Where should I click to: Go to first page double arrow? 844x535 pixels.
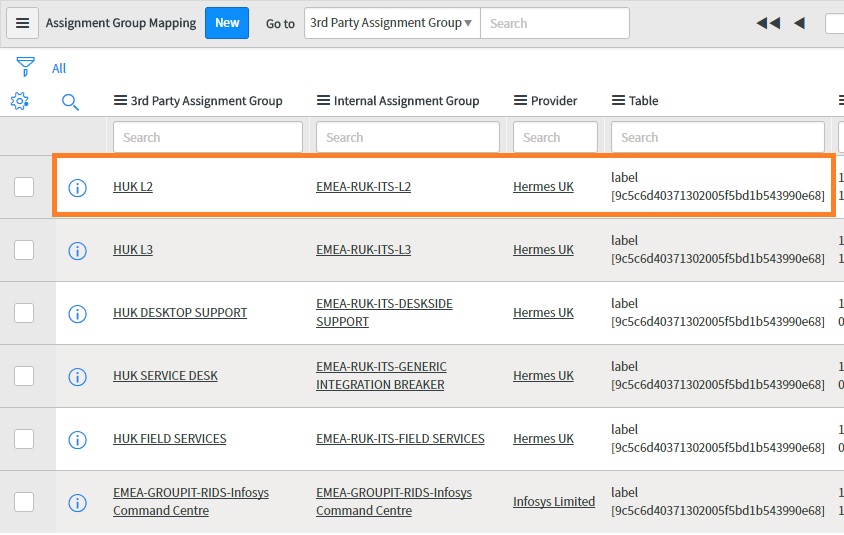tap(768, 23)
